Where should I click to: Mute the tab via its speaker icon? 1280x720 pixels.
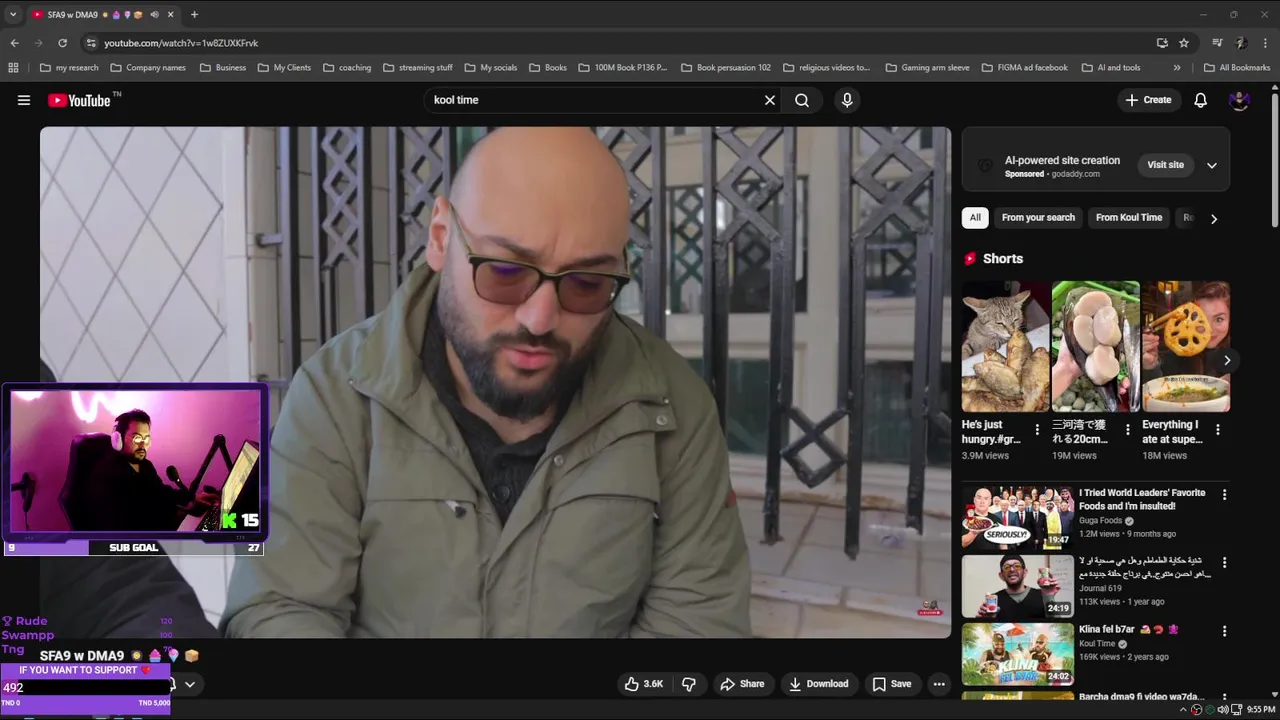pos(153,15)
